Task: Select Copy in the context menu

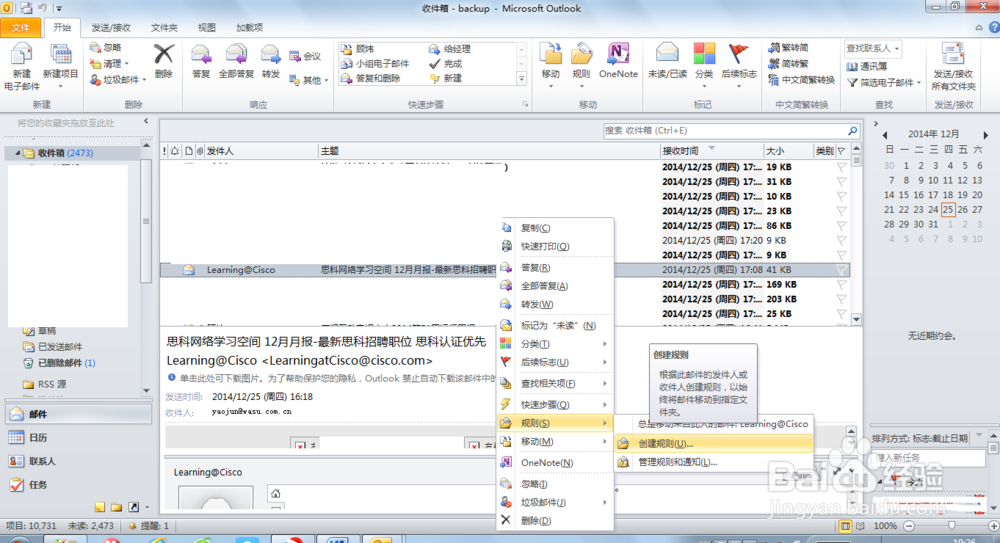Action: 555,228
